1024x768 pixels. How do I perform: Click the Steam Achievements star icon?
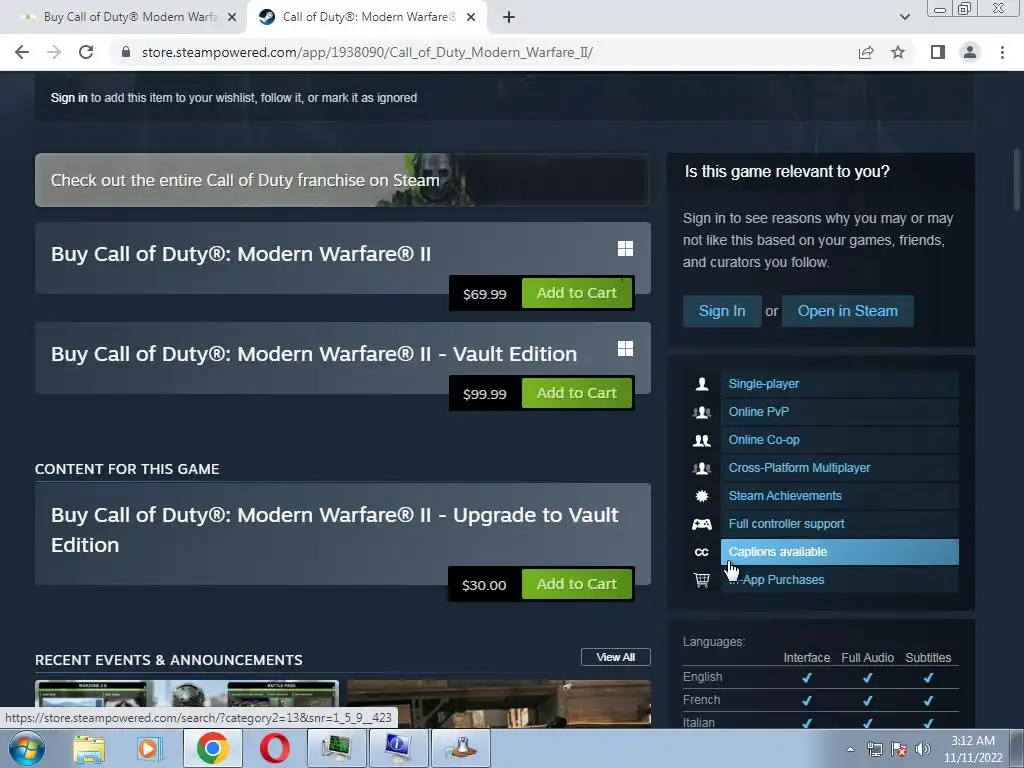701,496
